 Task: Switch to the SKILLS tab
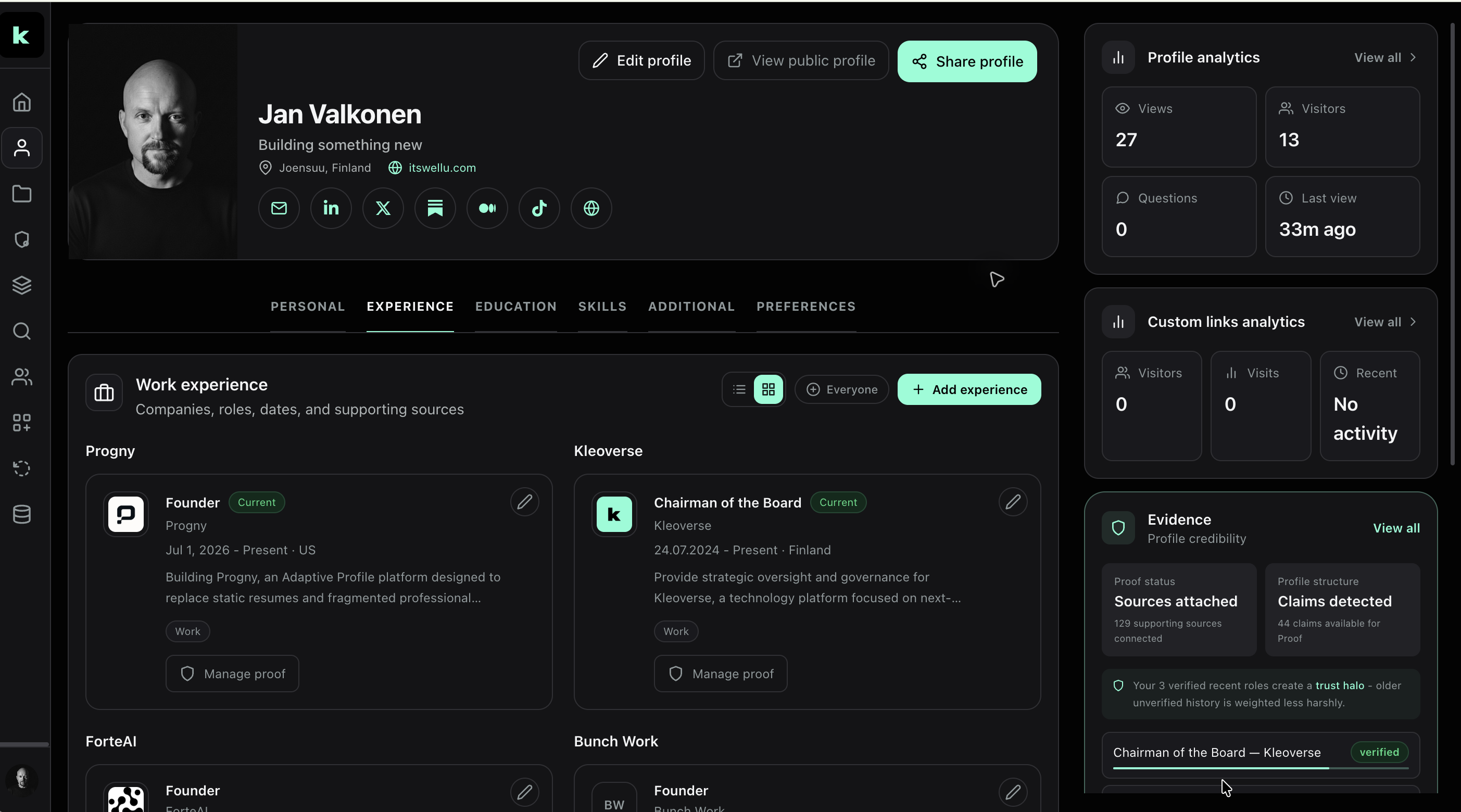pyautogui.click(x=602, y=307)
